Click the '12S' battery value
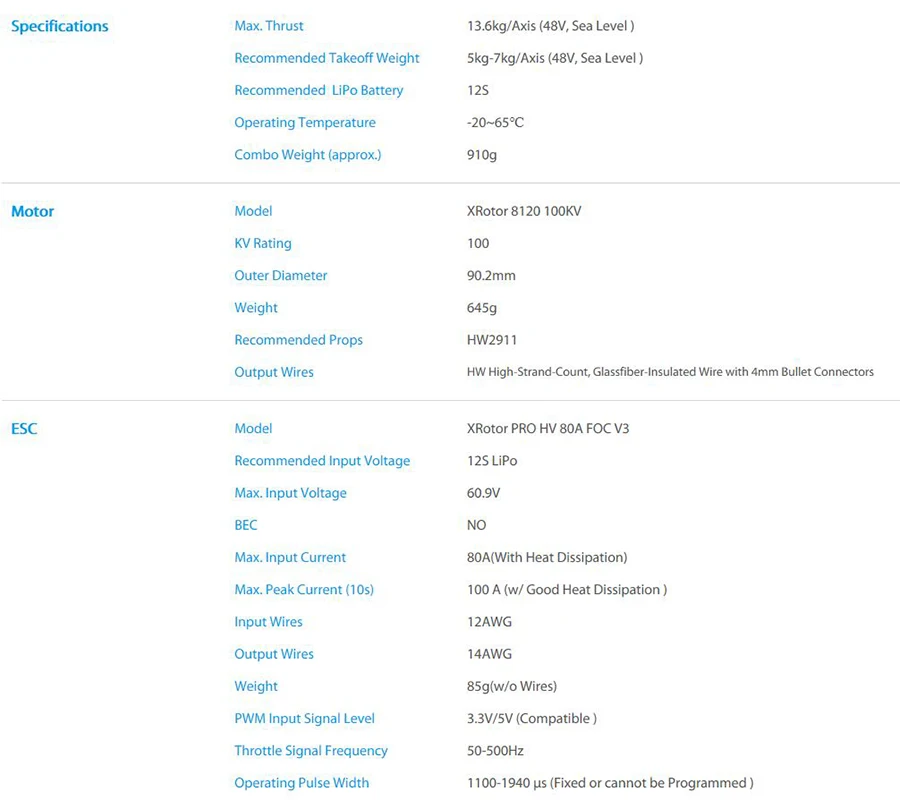 click(478, 90)
